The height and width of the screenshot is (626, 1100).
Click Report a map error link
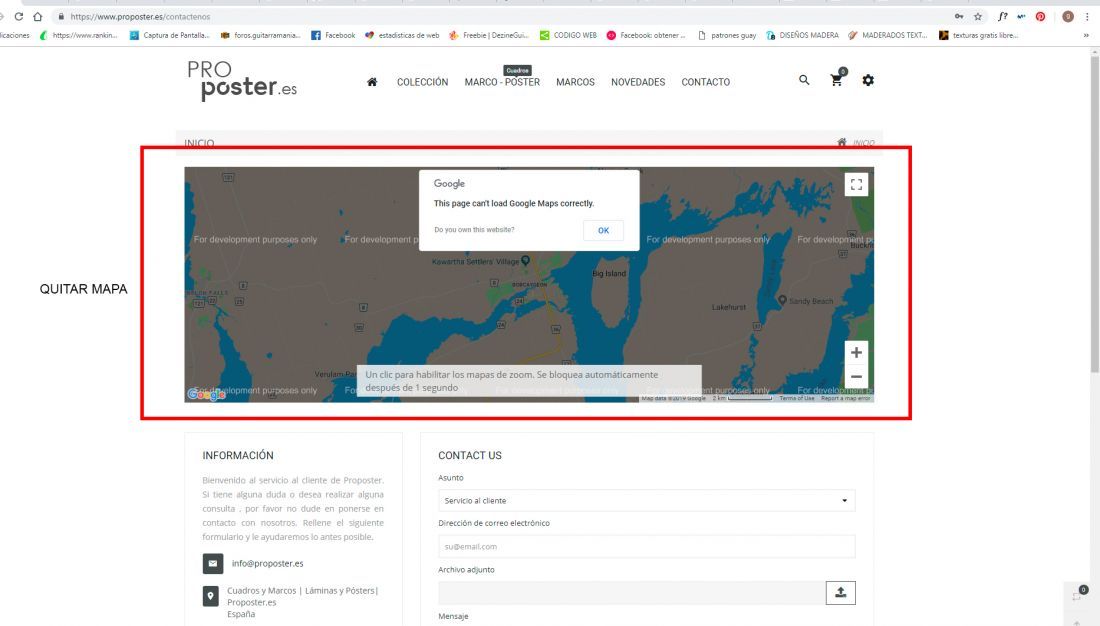point(845,398)
